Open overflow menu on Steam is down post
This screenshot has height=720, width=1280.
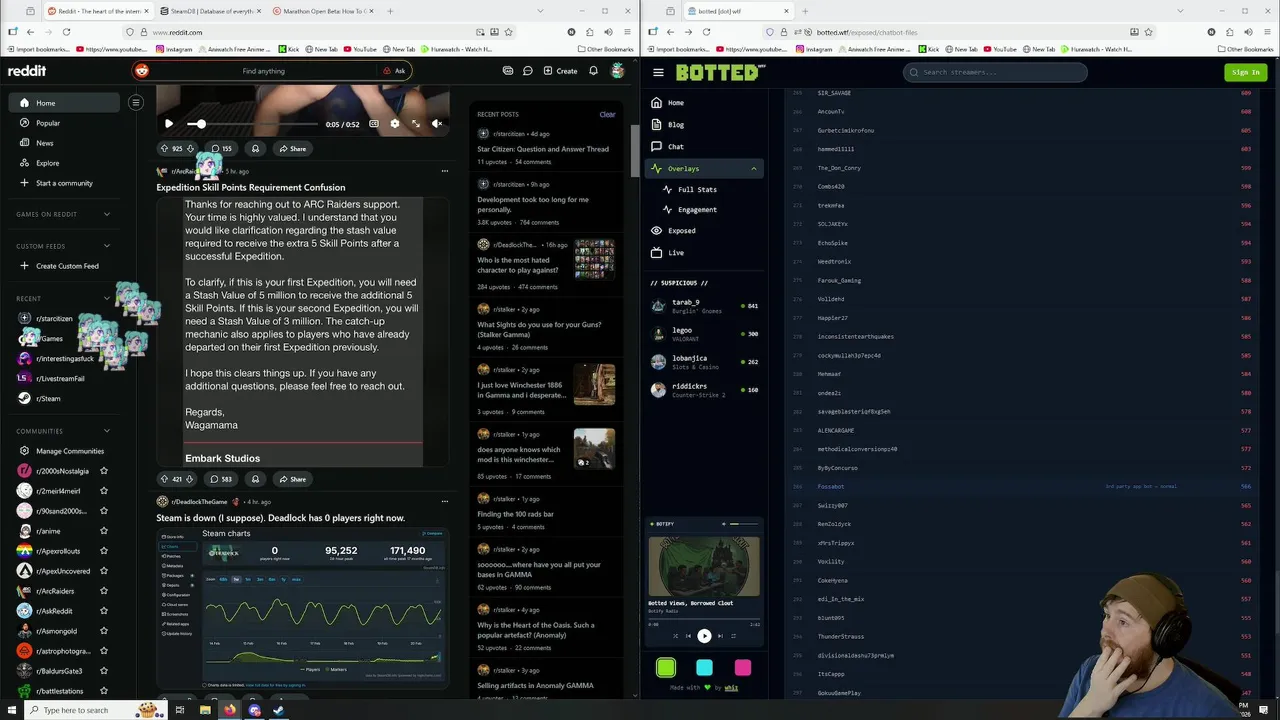coord(445,501)
